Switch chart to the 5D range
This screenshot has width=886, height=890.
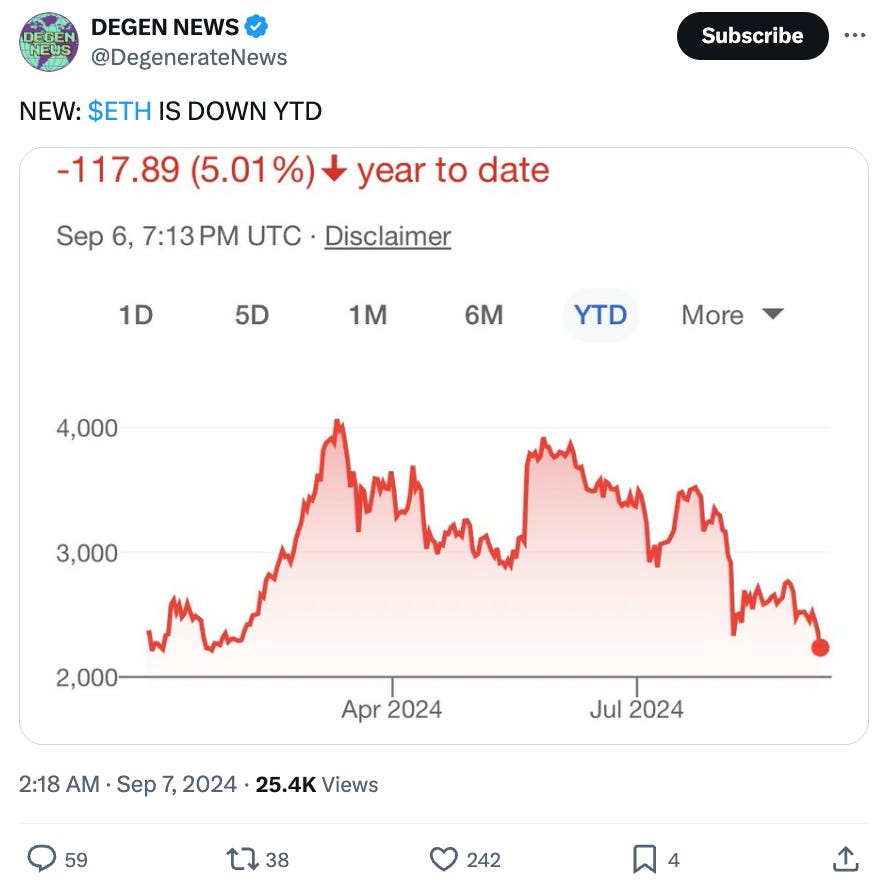coord(252,315)
